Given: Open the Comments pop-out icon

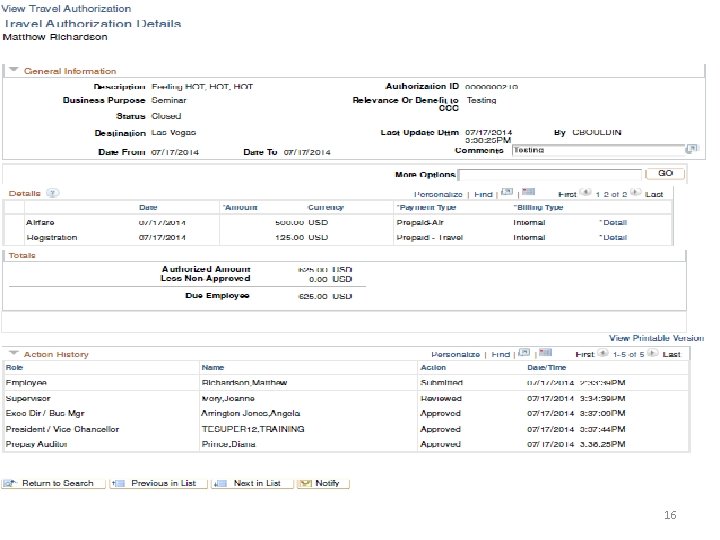Looking at the screenshot, I should click(x=692, y=149).
